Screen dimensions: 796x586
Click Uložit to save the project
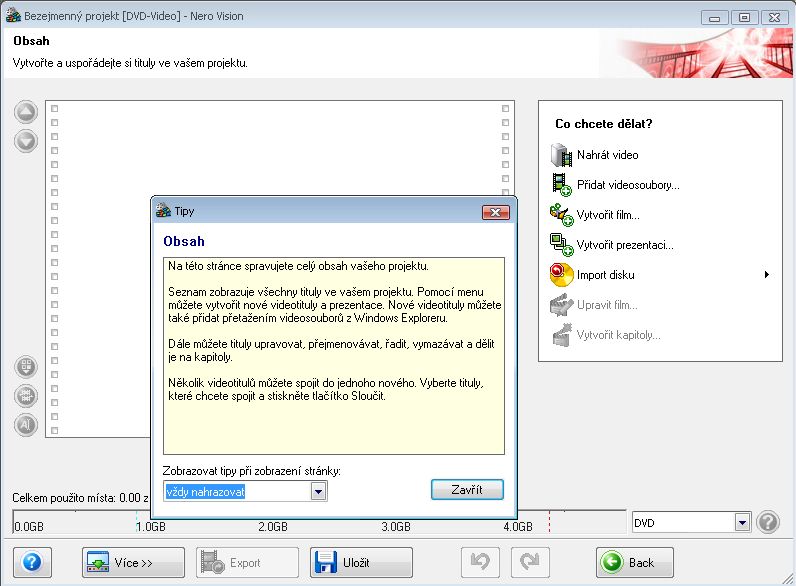click(361, 562)
